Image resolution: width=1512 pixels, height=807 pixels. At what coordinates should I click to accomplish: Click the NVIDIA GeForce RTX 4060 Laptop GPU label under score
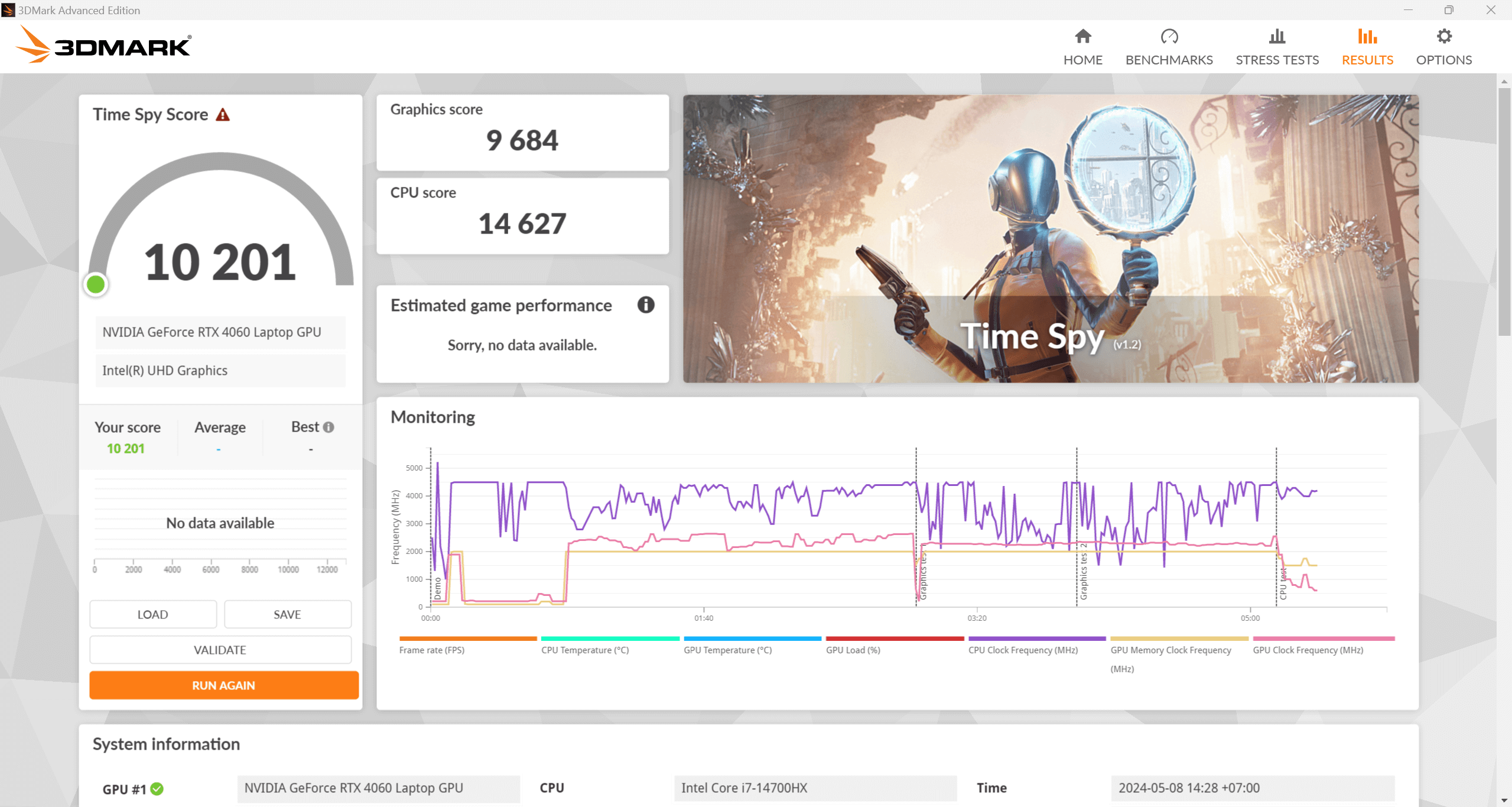(220, 332)
